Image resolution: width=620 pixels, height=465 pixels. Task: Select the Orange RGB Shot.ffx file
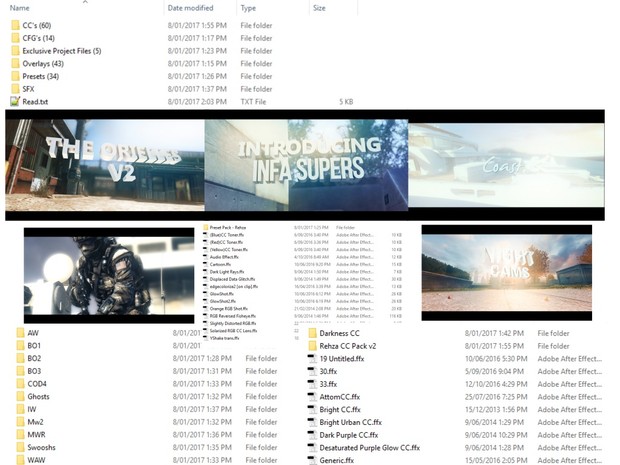(229, 308)
